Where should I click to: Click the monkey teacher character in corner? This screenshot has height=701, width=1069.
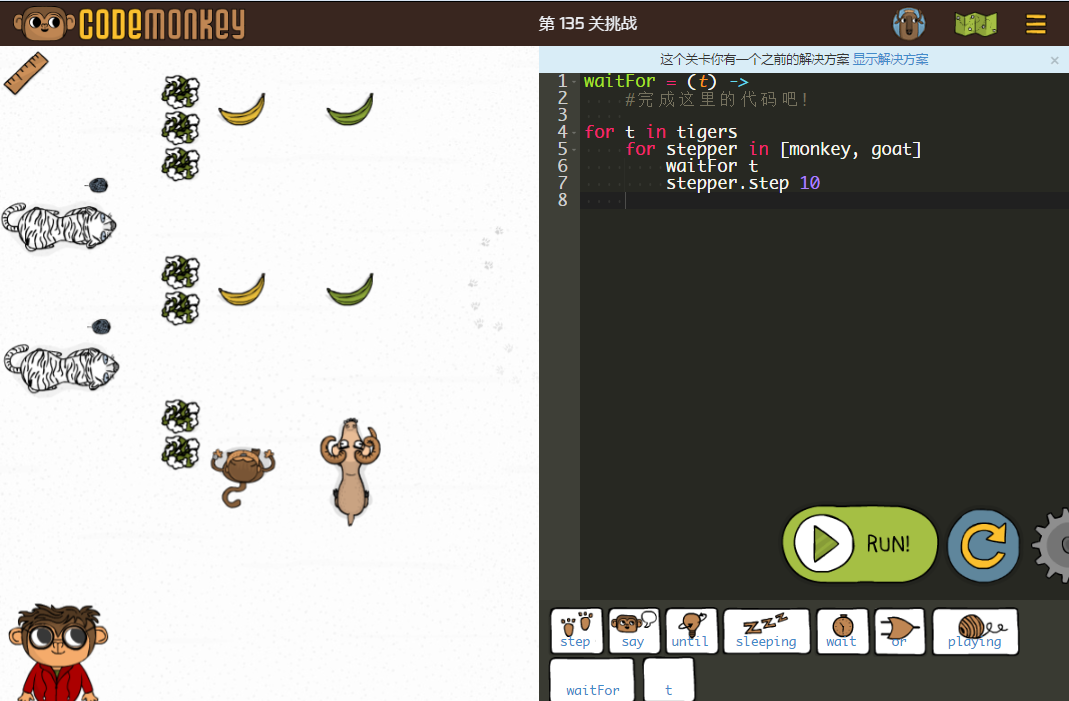click(x=59, y=652)
